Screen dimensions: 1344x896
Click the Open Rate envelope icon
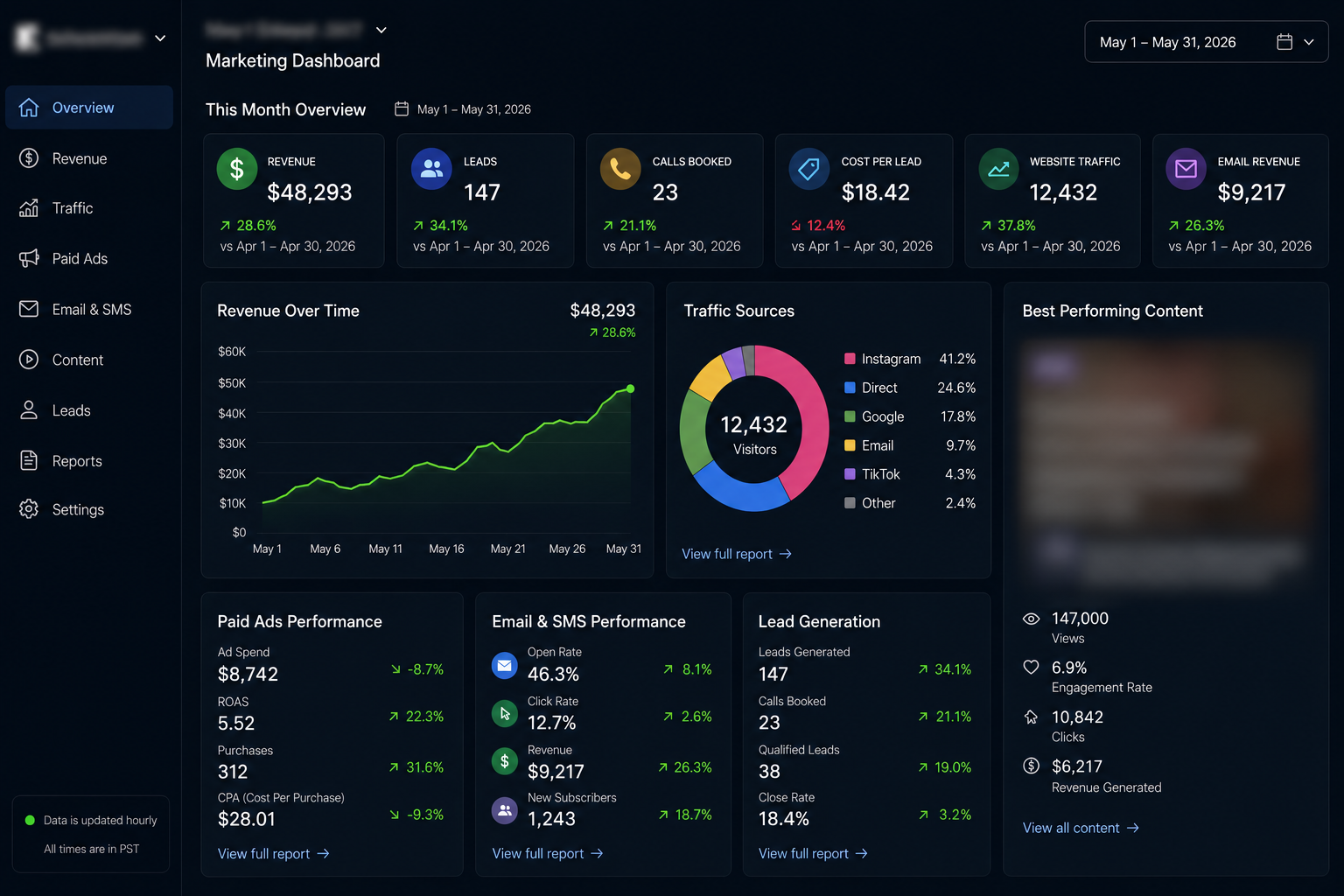coord(505,665)
